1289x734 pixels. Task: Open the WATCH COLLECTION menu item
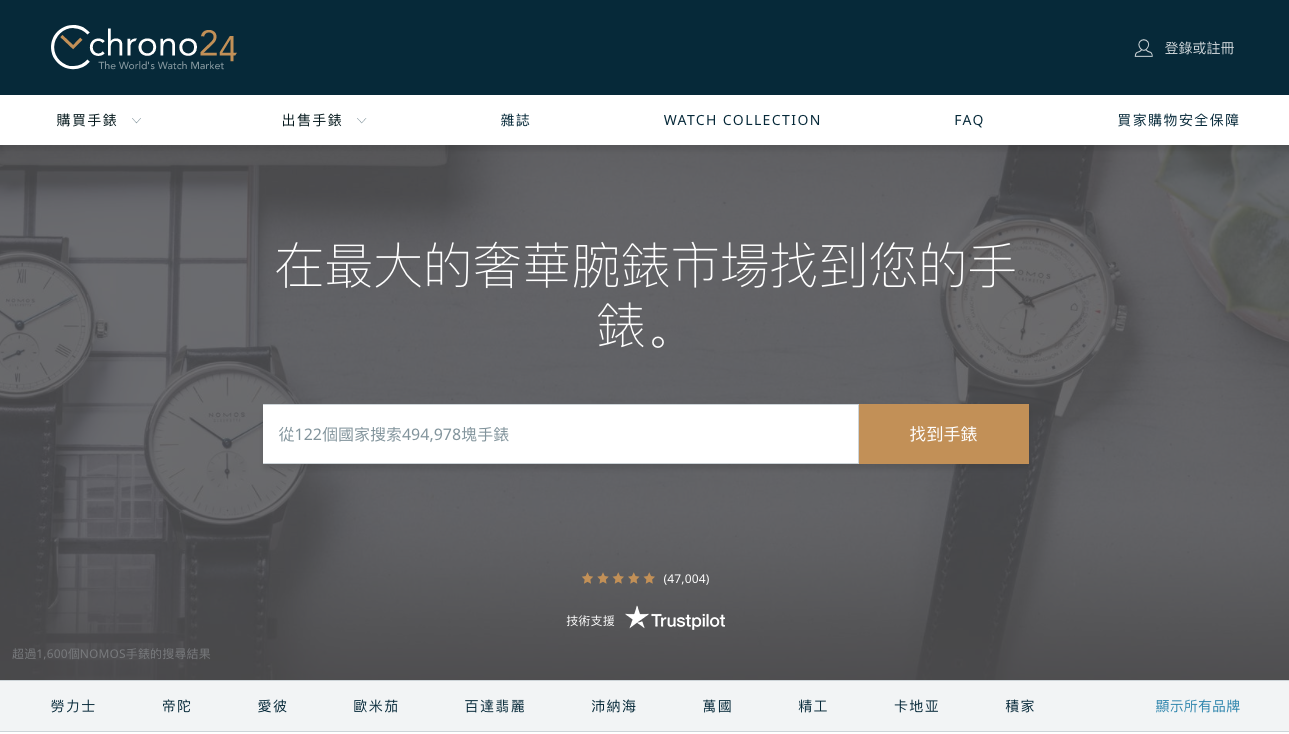(742, 120)
